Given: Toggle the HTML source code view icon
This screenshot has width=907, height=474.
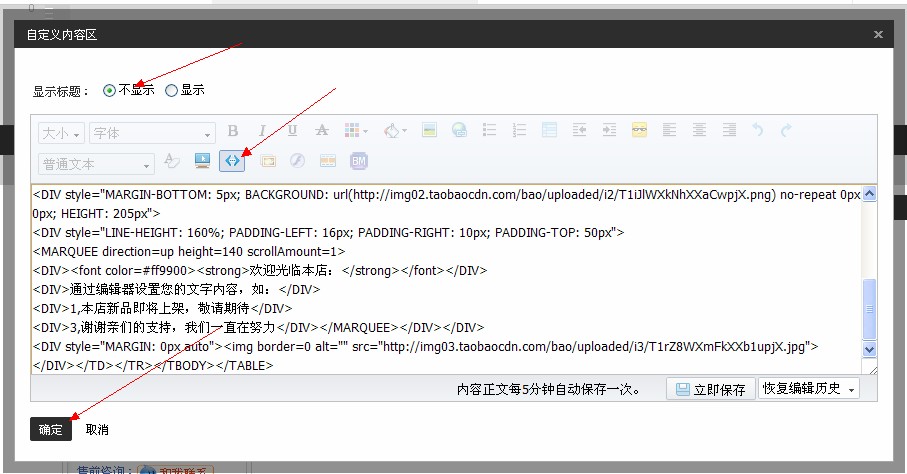Looking at the screenshot, I should click(x=232, y=160).
